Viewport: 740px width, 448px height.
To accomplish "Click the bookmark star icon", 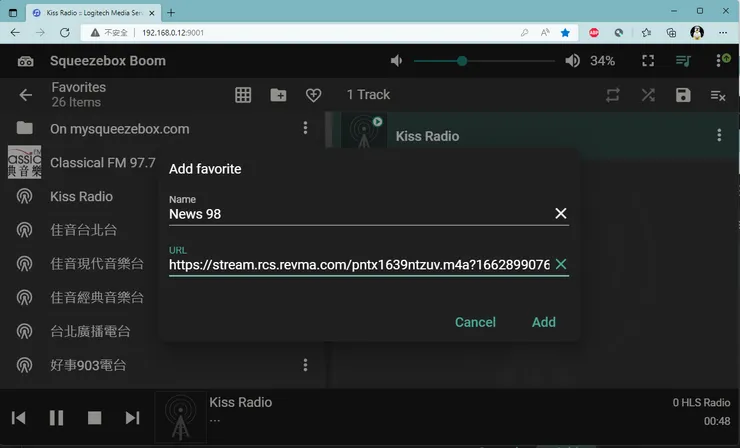I will click(565, 33).
